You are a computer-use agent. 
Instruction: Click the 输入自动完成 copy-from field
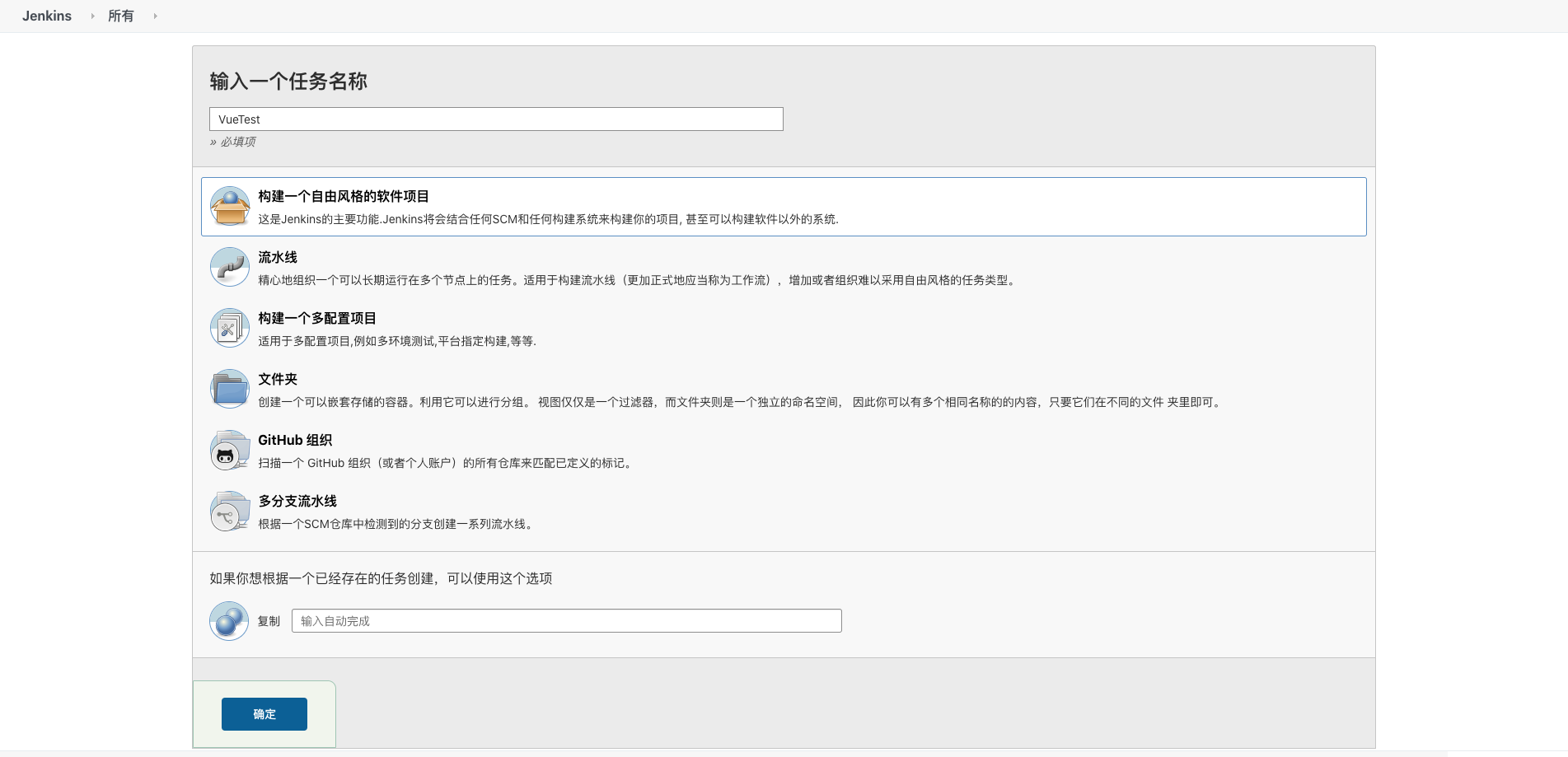pos(566,620)
